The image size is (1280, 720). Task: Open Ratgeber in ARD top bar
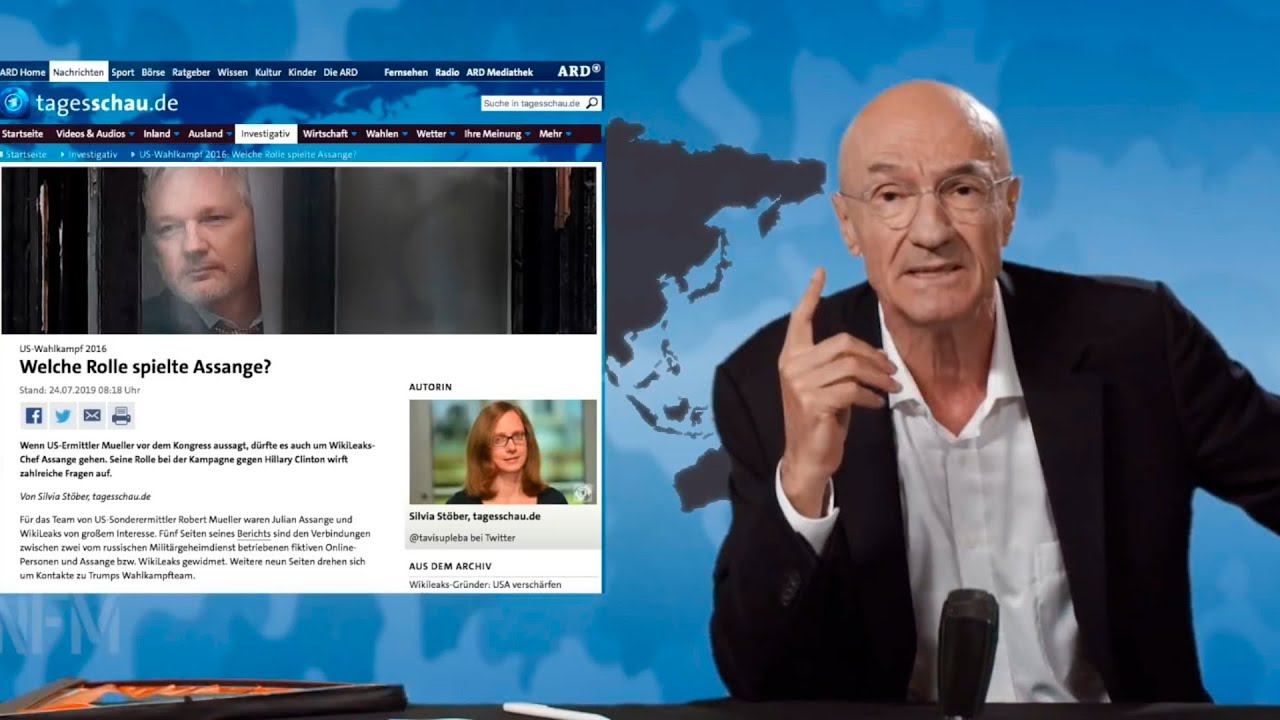(x=191, y=73)
